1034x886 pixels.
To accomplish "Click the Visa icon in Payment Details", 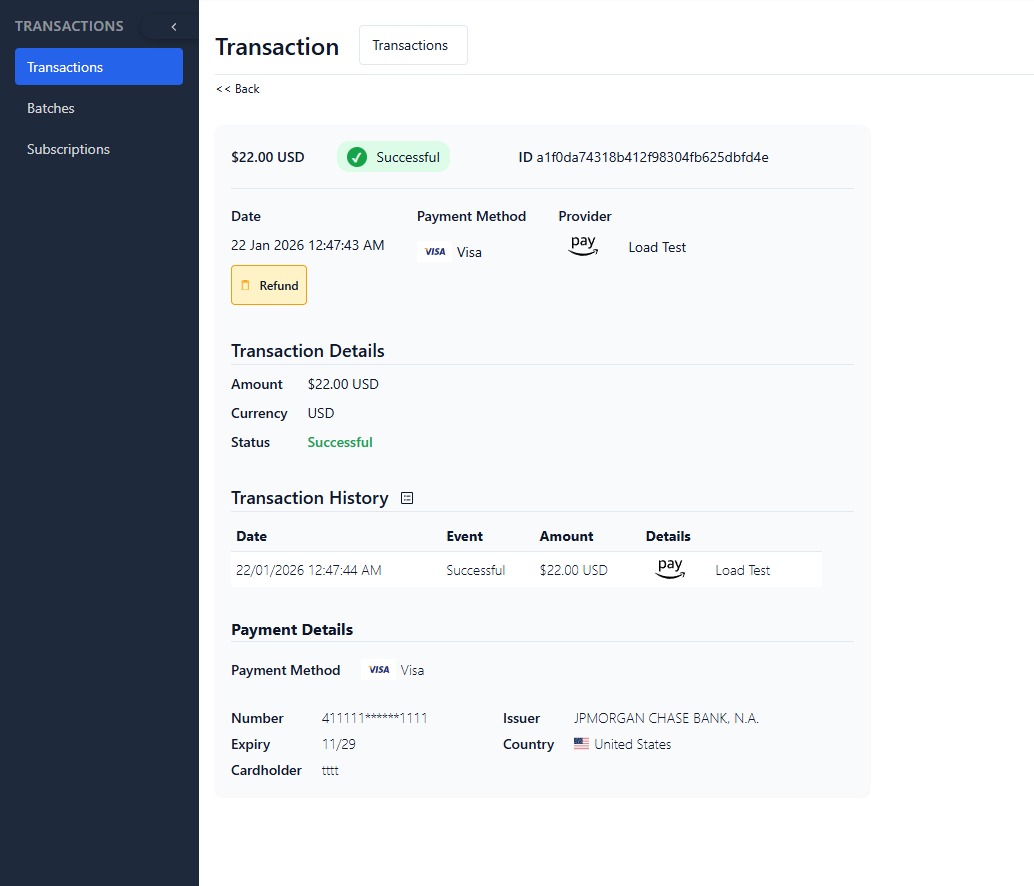I will click(x=378, y=669).
